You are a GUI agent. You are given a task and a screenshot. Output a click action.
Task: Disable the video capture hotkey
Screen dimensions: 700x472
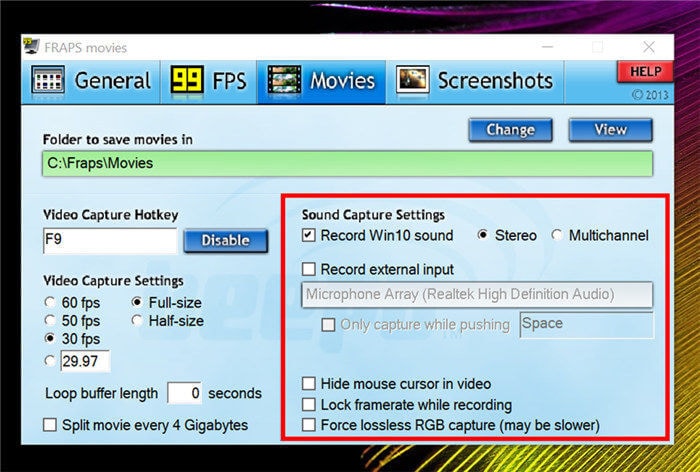click(226, 241)
